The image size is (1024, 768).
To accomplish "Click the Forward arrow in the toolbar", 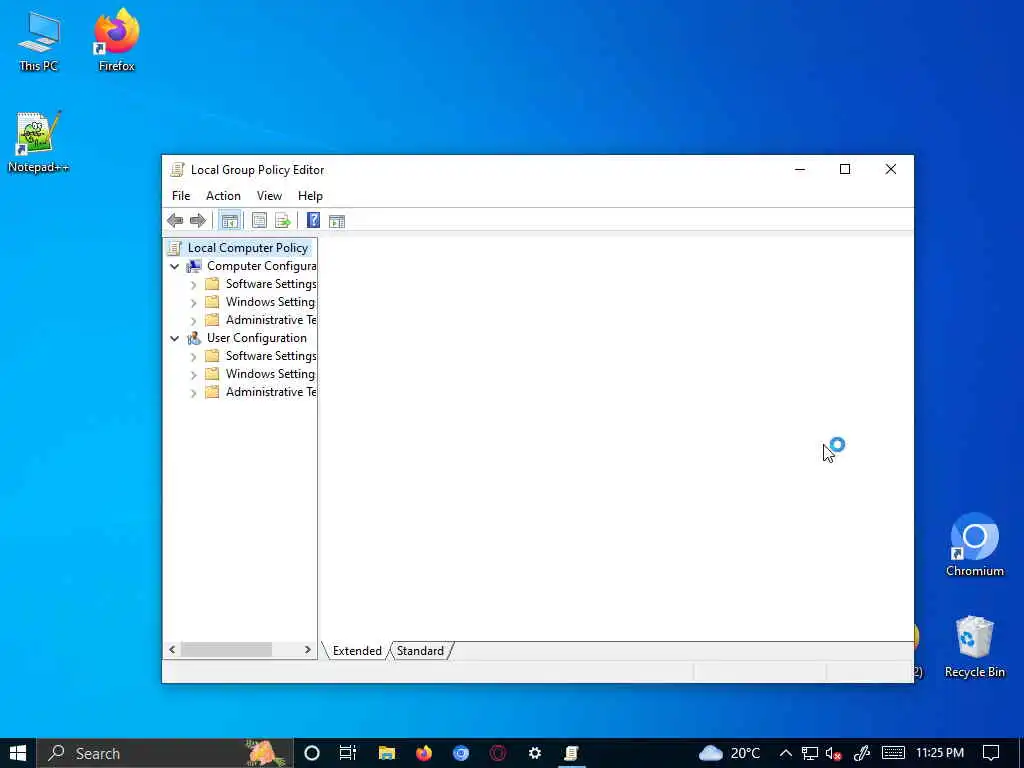I will coord(198,221).
